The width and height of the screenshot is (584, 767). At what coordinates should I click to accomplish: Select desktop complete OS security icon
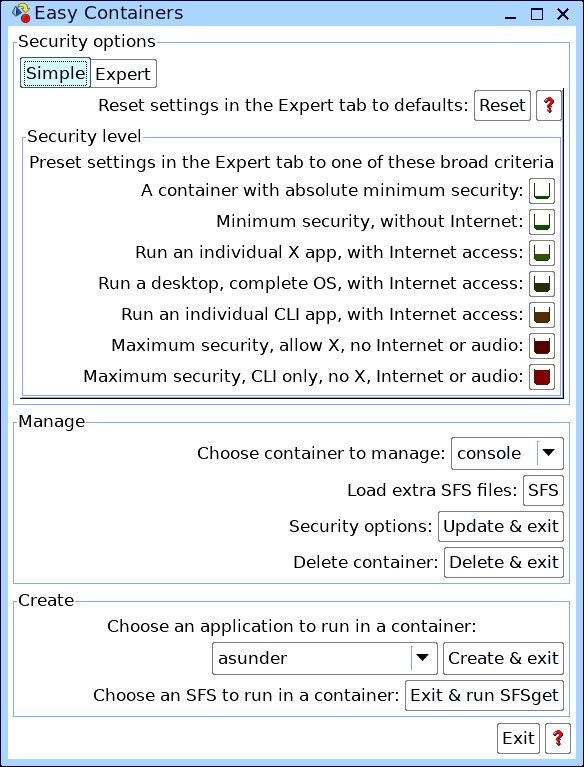[x=542, y=284]
